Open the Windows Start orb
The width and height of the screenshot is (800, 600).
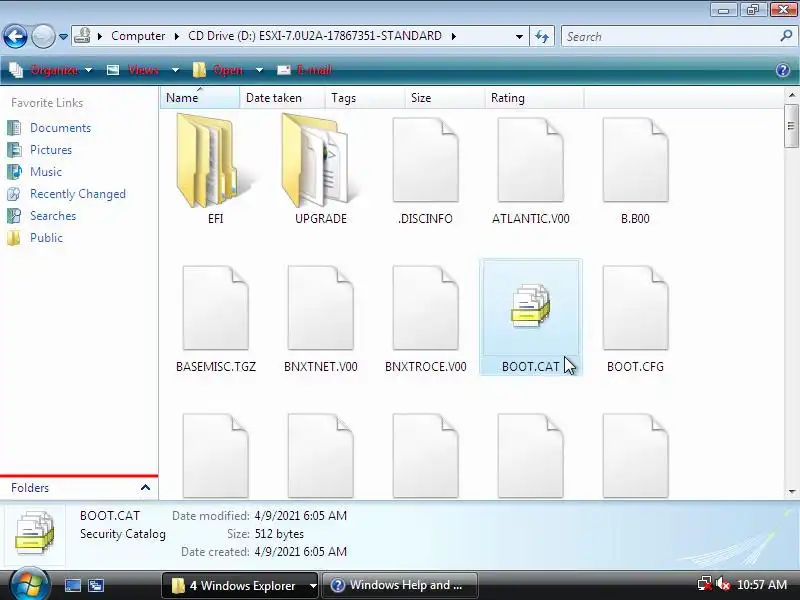click(30, 584)
